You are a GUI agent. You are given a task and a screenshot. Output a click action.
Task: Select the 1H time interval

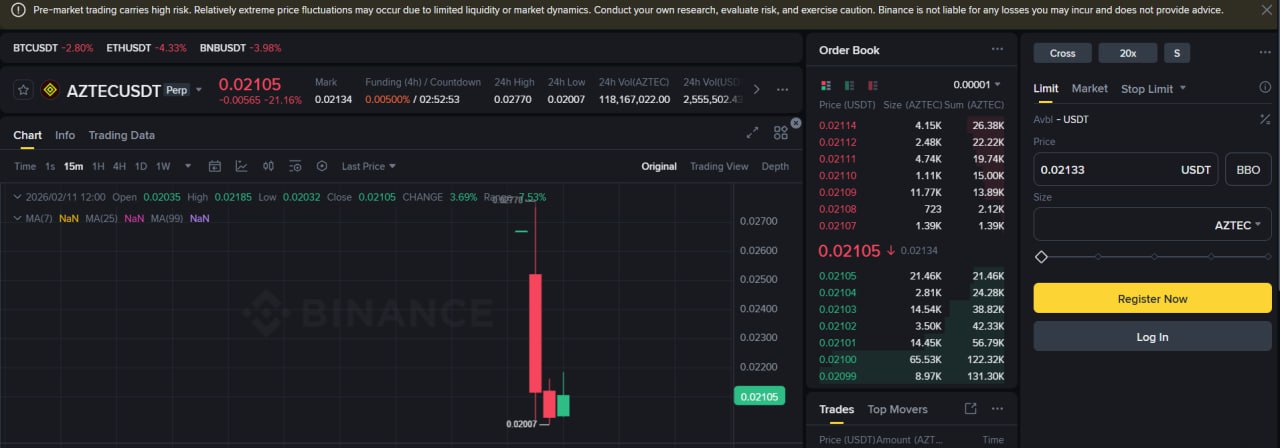pos(98,166)
